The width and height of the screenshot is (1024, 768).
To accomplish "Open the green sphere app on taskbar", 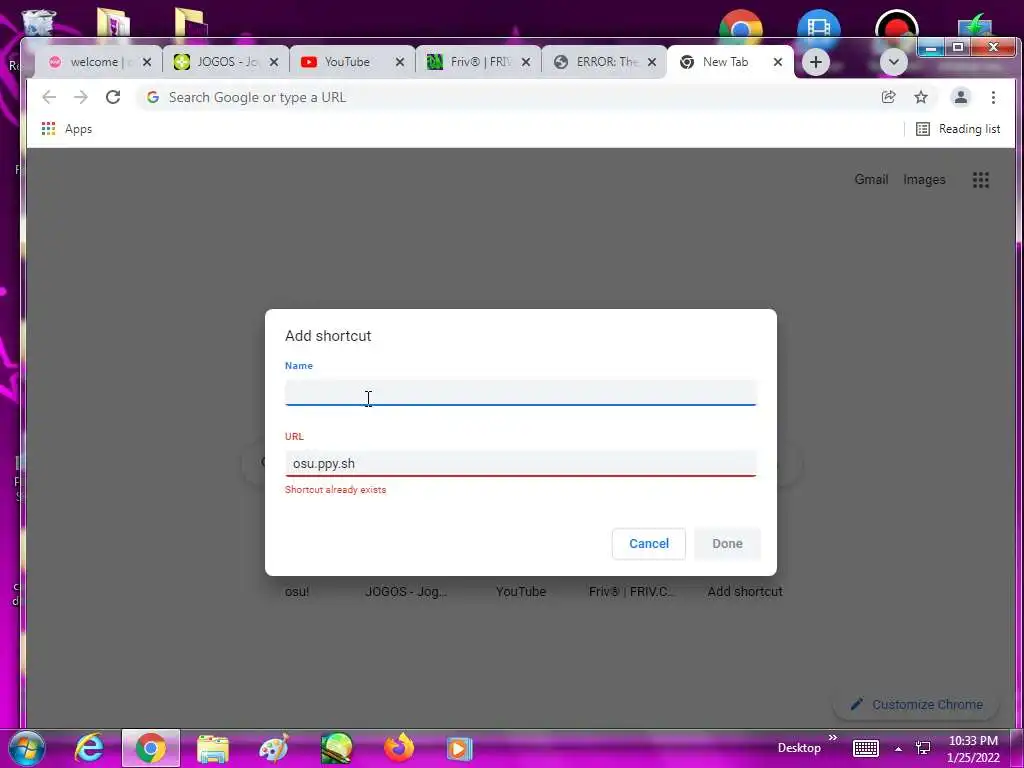I will pos(336,748).
